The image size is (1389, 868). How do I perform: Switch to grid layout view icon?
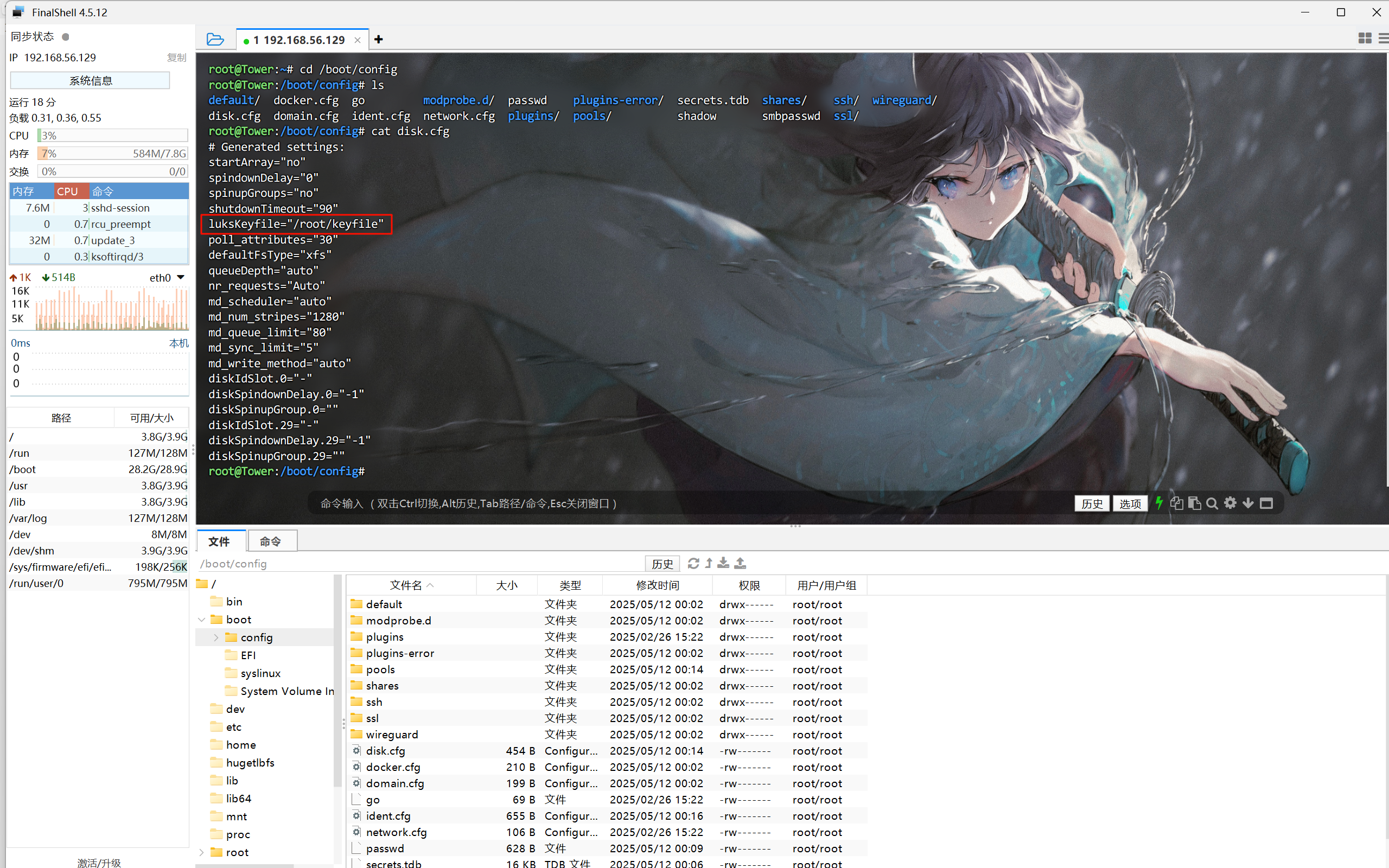[x=1365, y=38]
